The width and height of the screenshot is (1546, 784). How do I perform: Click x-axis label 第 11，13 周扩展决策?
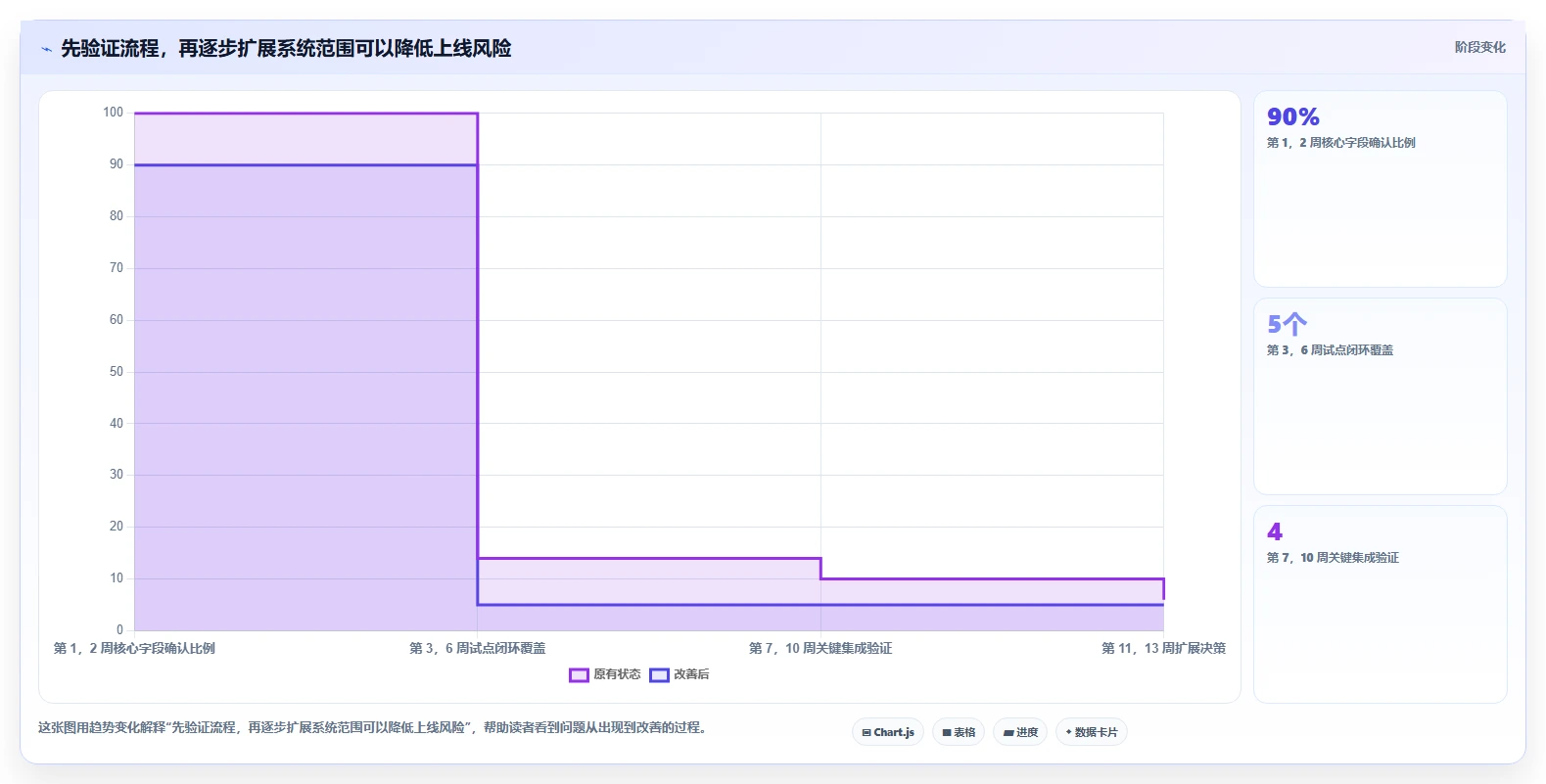point(1163,648)
